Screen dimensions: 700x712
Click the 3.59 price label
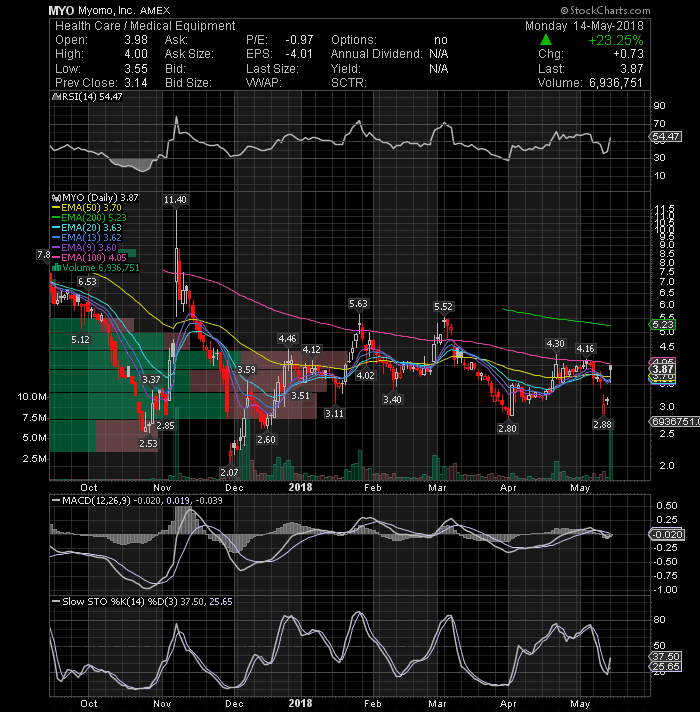pyautogui.click(x=246, y=370)
